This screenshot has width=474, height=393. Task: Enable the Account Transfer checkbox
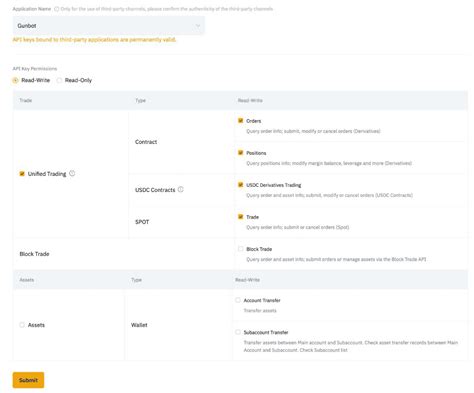[238, 300]
